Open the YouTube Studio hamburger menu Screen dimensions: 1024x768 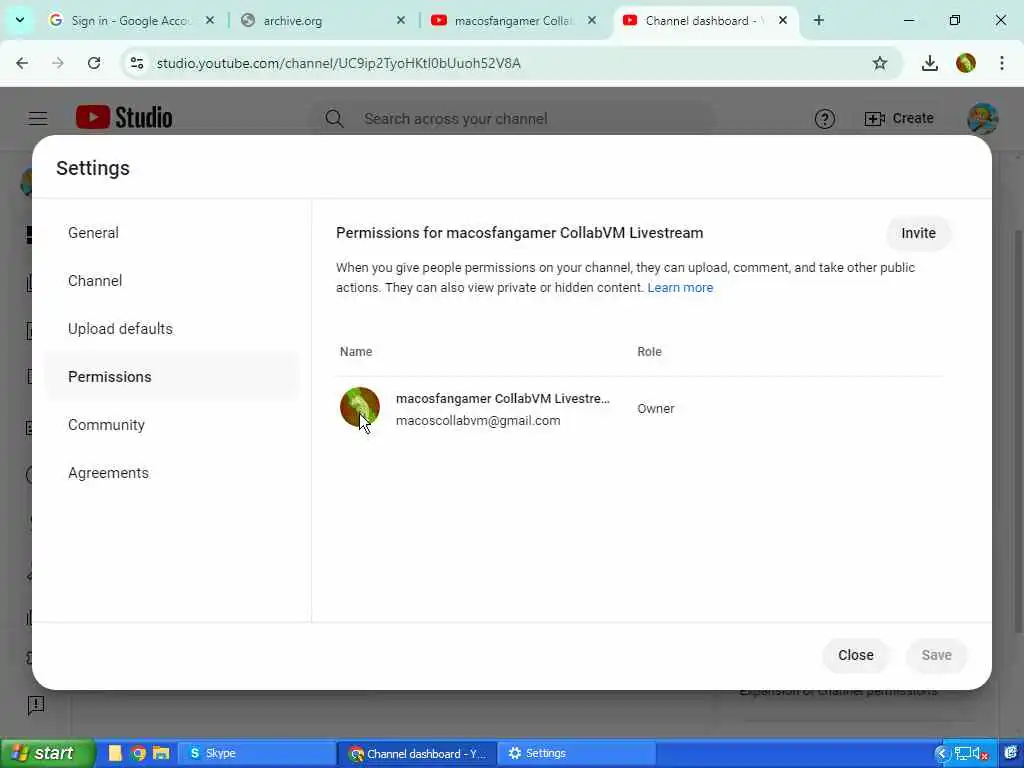point(38,118)
